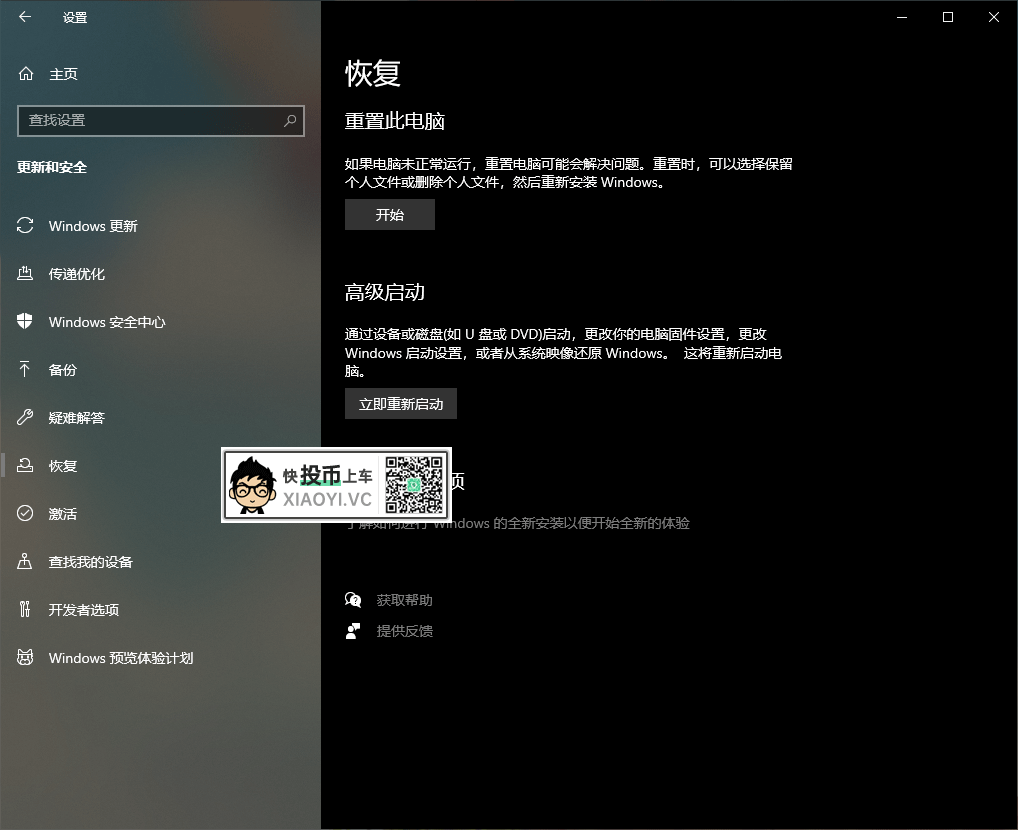Open the home icon (主页)
This screenshot has width=1018, height=830.
[x=26, y=73]
